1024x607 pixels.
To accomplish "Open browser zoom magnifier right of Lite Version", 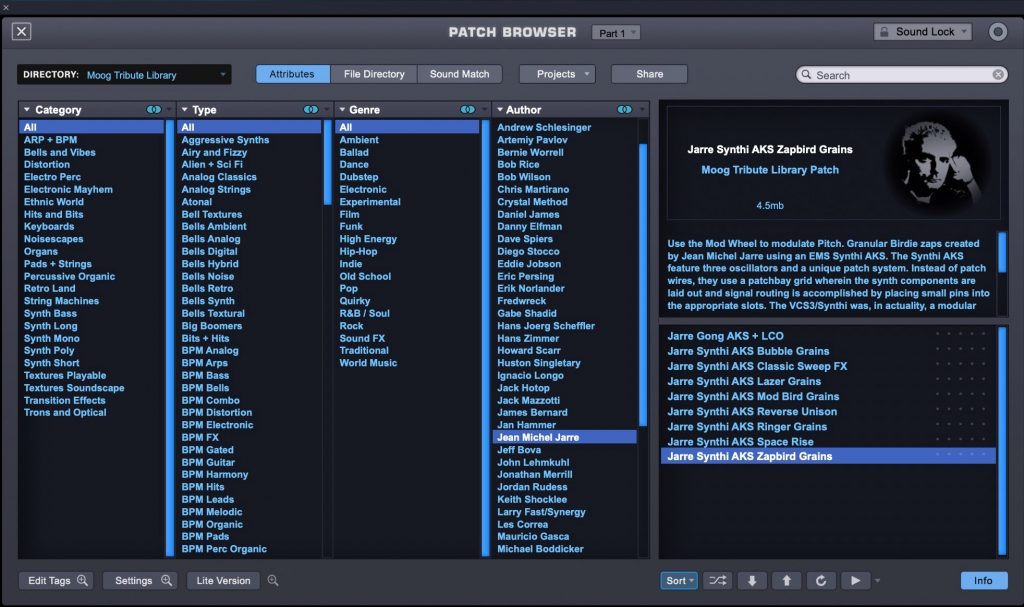I will 273,580.
